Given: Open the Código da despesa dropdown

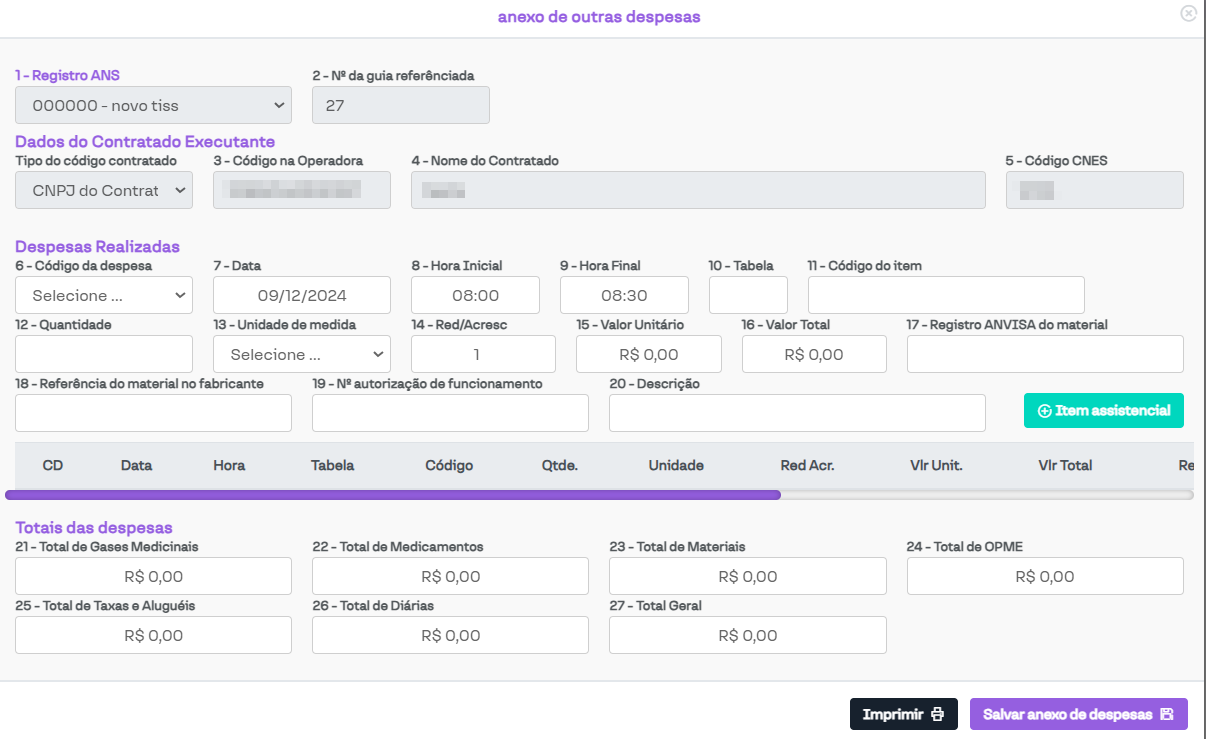Looking at the screenshot, I should (x=104, y=295).
